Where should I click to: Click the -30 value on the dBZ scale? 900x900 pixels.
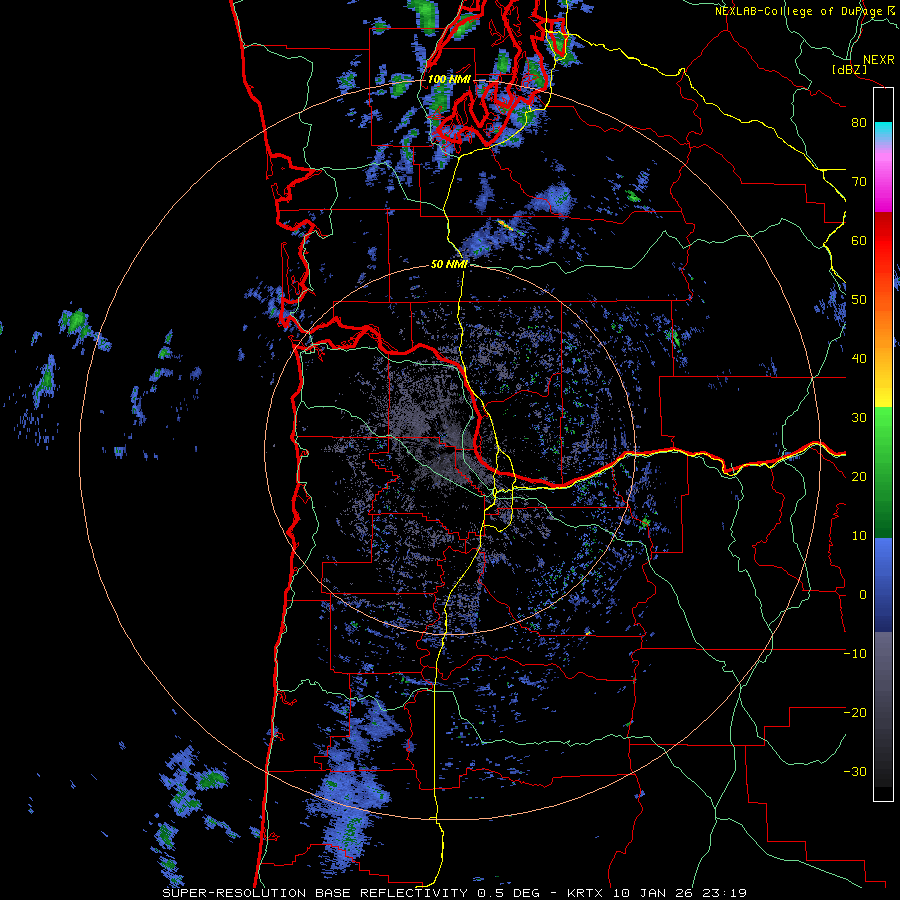[x=855, y=772]
